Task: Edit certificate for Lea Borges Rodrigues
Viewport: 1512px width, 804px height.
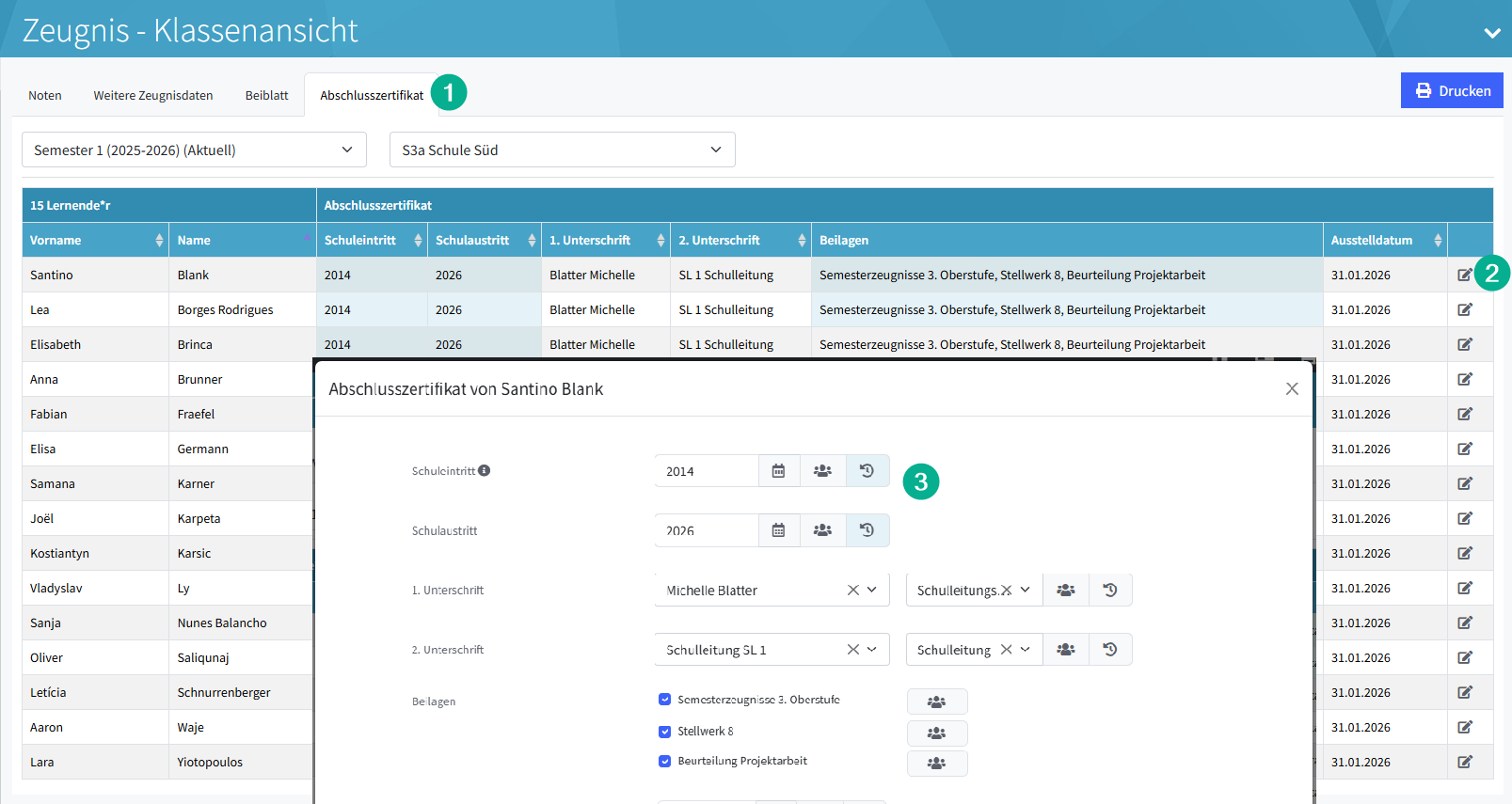Action: (1465, 309)
